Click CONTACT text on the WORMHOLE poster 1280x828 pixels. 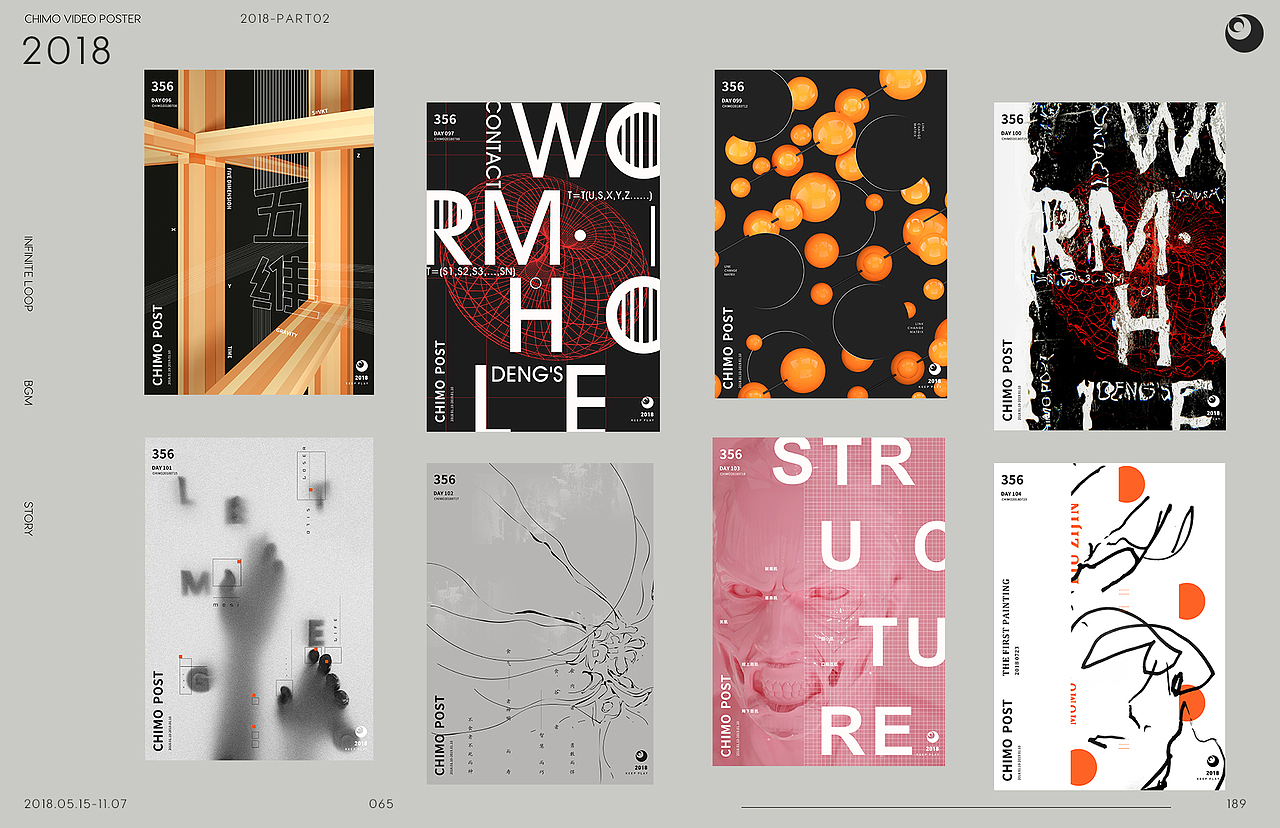tap(493, 145)
